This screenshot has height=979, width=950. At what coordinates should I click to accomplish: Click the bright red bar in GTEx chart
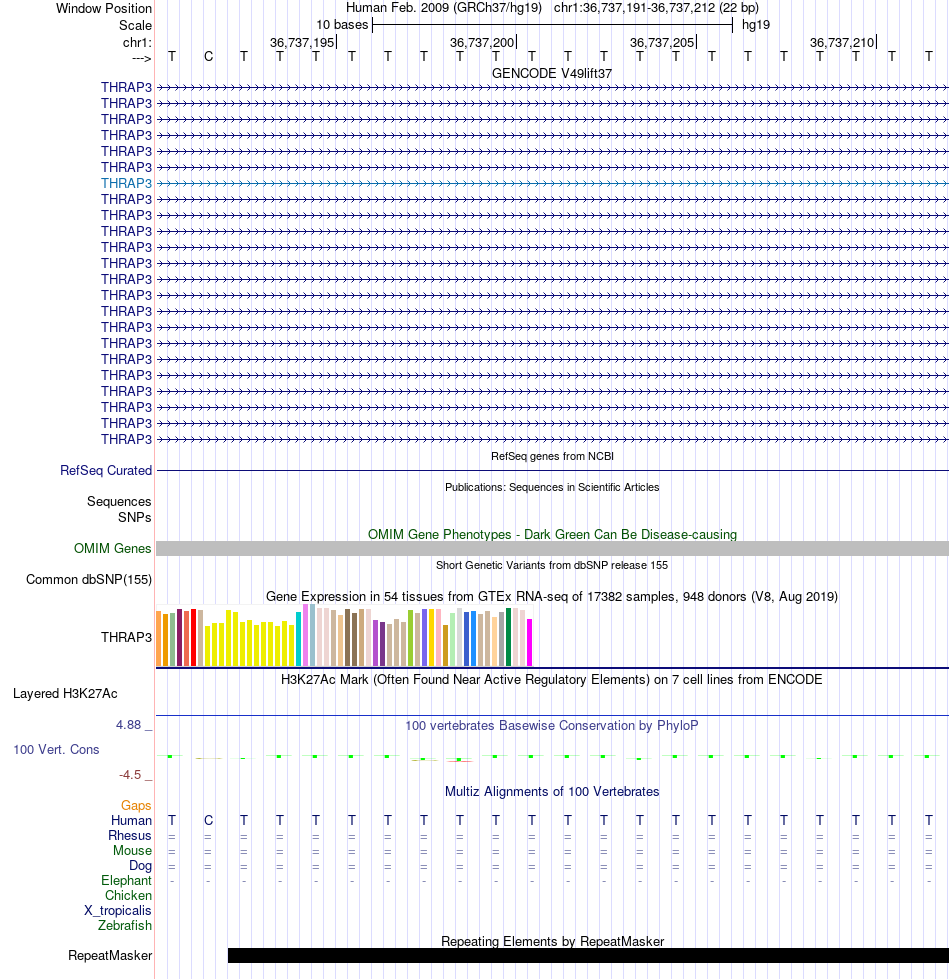pos(193,637)
